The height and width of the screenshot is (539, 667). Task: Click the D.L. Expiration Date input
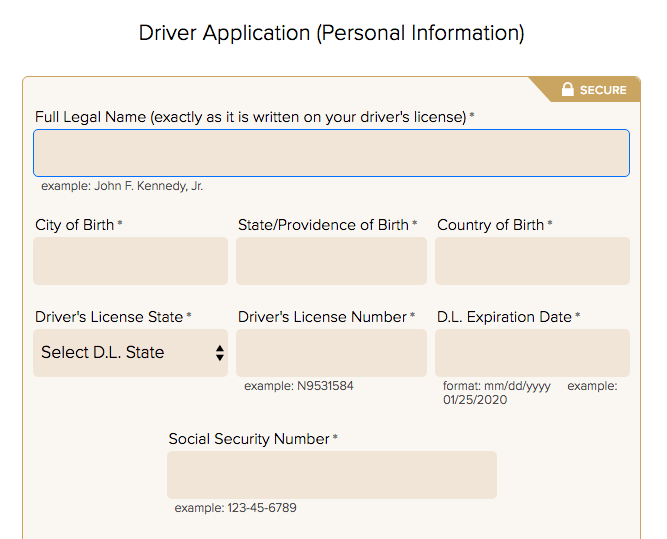click(x=532, y=353)
